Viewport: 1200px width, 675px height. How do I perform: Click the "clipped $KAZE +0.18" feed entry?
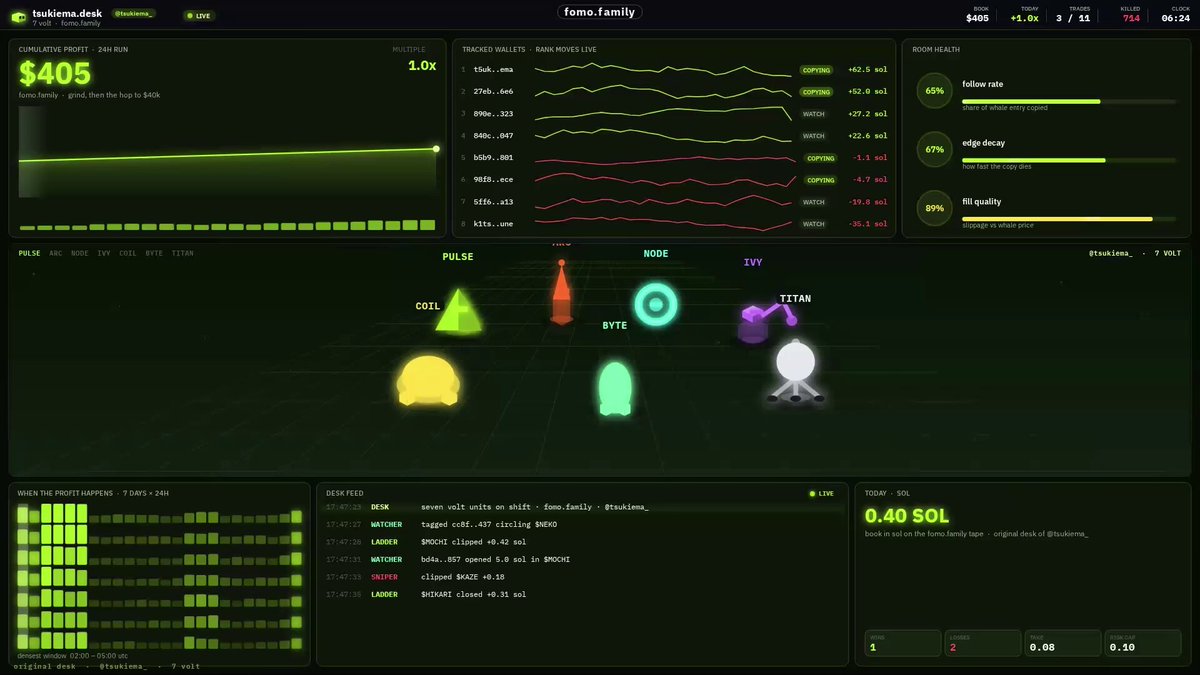(582, 577)
